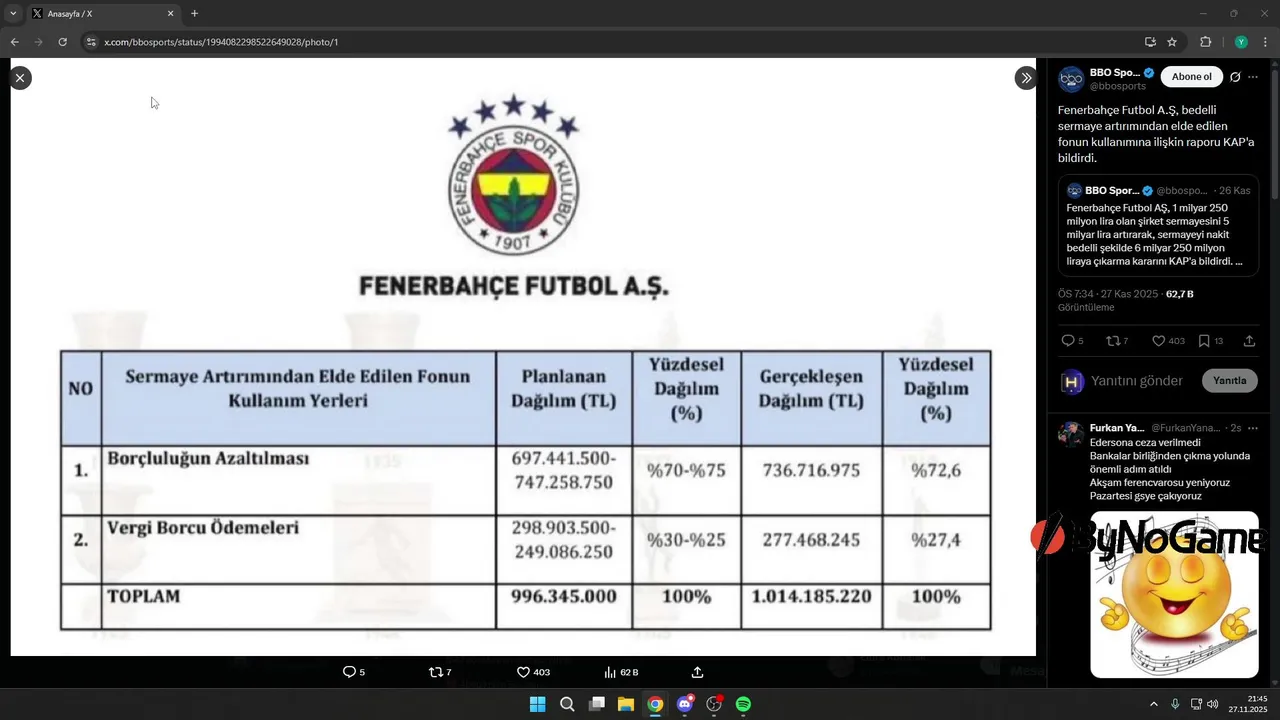This screenshot has width=1280, height=720.
Task: Open Discord from the taskbar
Action: pyautogui.click(x=685, y=704)
